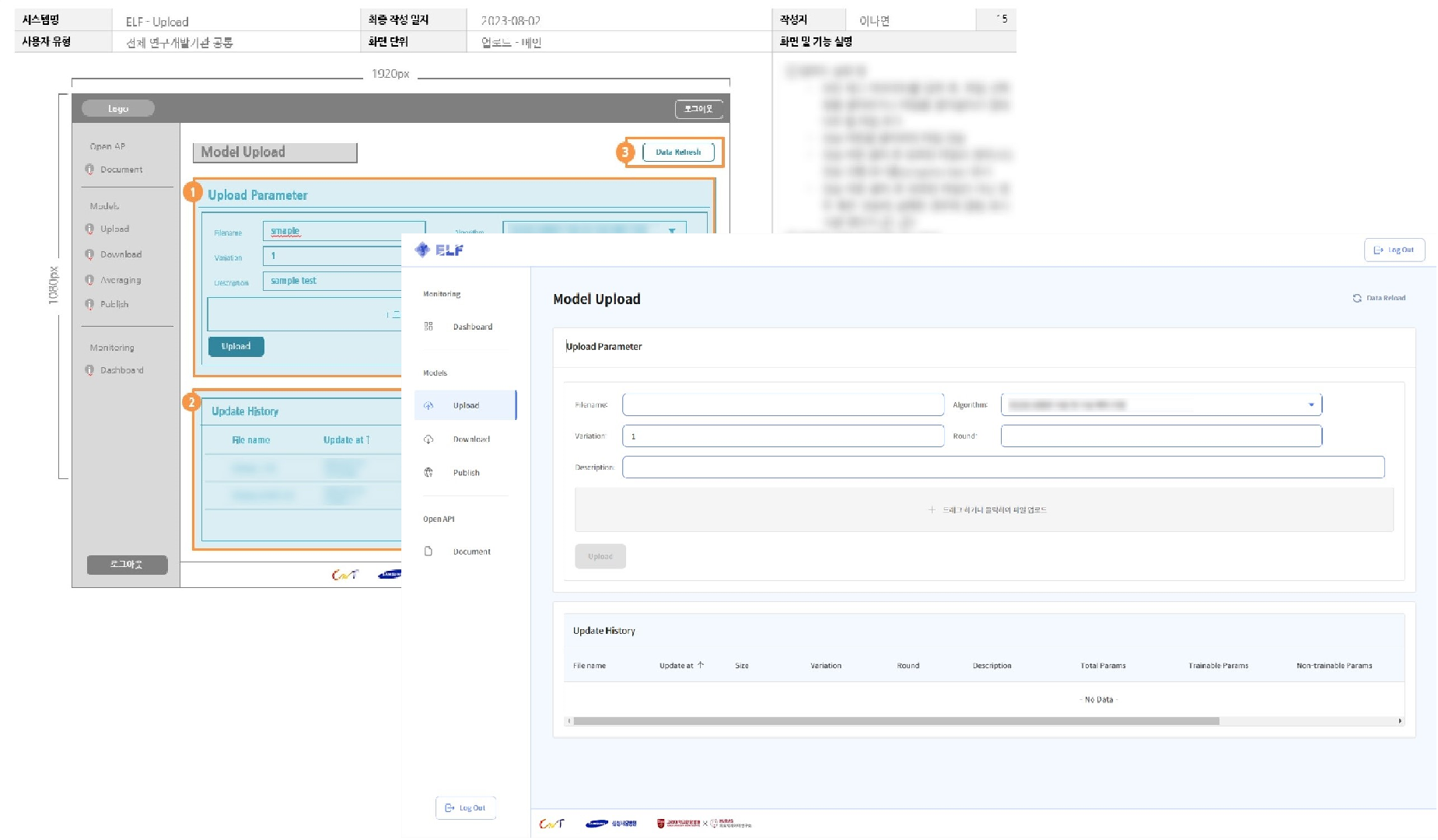This screenshot has width=1438, height=840.
Task: Open Download in the ELF sidebar
Action: 471,439
